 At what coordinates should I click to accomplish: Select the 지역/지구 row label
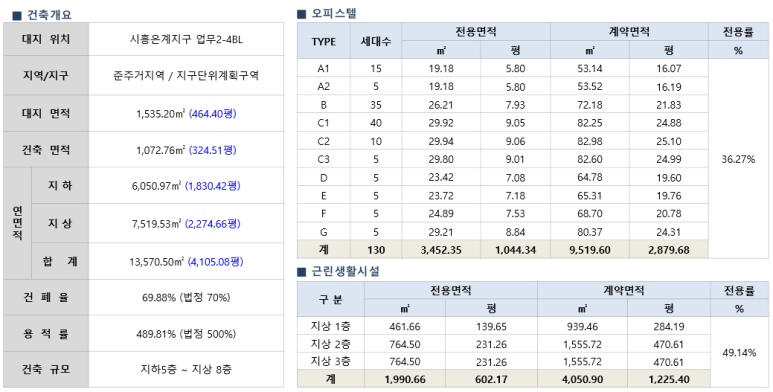(46, 75)
